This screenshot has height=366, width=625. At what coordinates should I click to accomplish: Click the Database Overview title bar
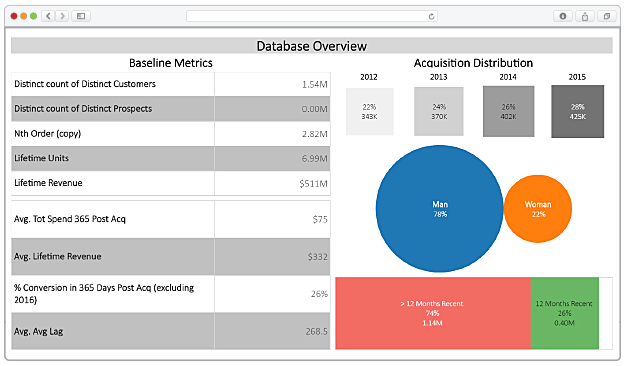pos(312,46)
